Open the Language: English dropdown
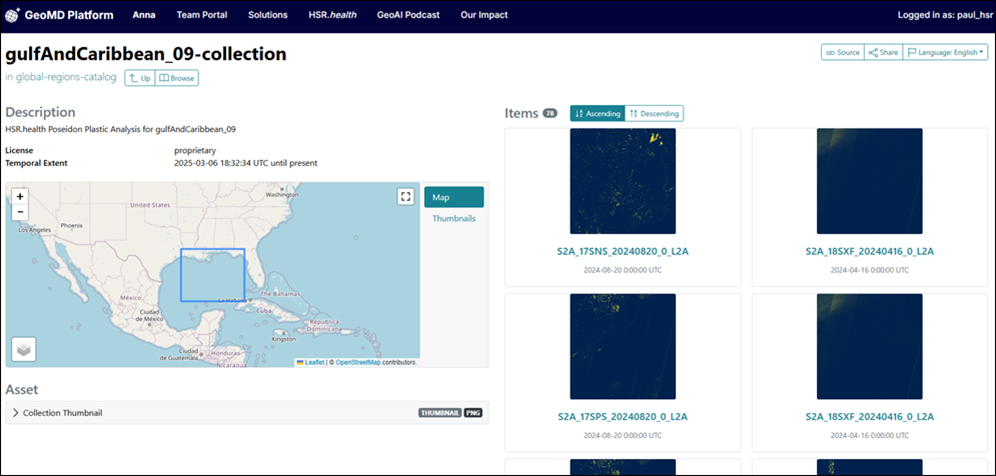 946,52
